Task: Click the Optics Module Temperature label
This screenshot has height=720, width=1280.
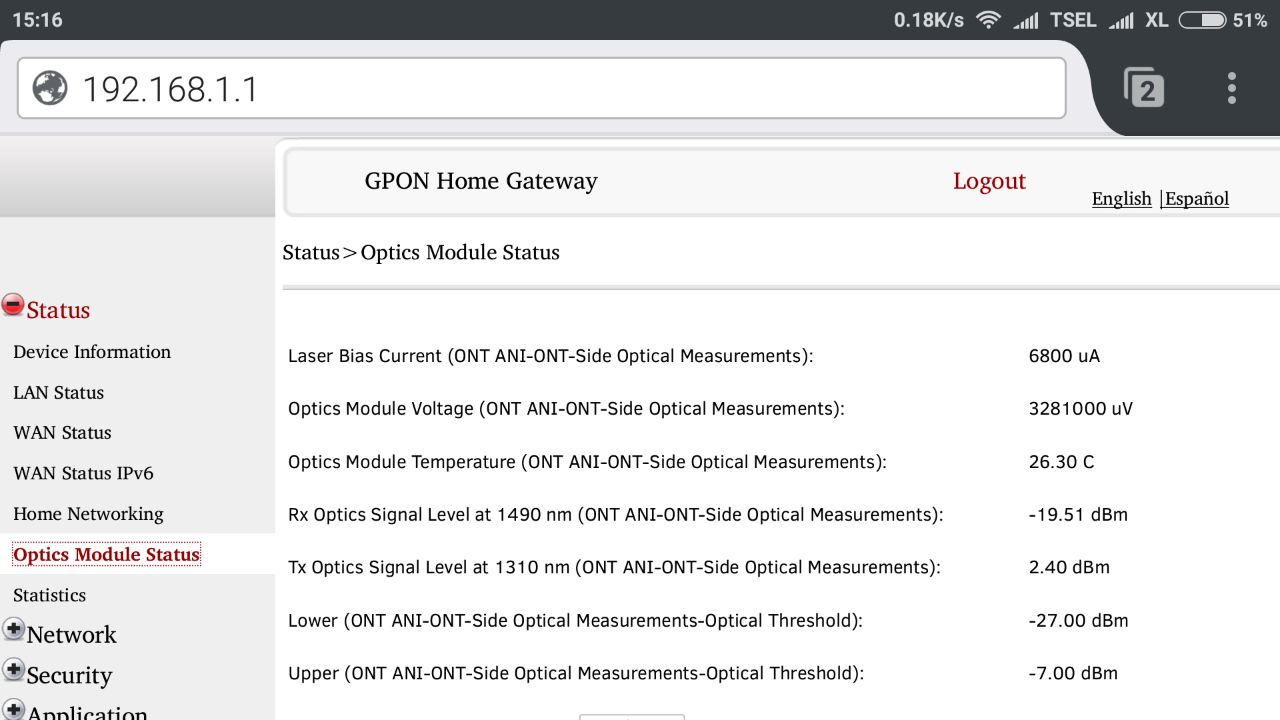Action: tap(587, 462)
